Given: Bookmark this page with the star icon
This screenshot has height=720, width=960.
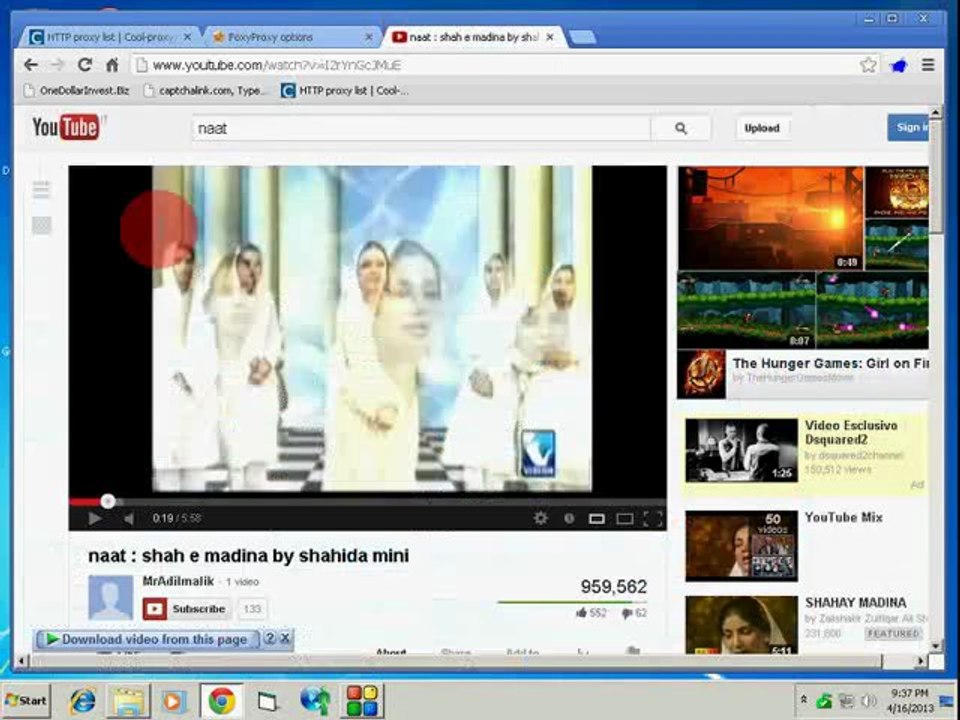Looking at the screenshot, I should pos(868,65).
